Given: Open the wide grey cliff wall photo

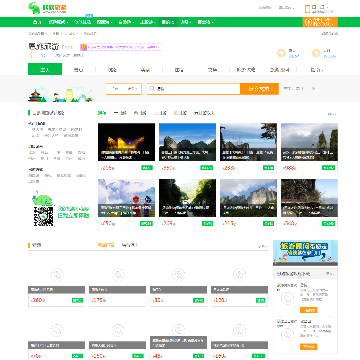Looking at the screenshot, I should (248, 198).
